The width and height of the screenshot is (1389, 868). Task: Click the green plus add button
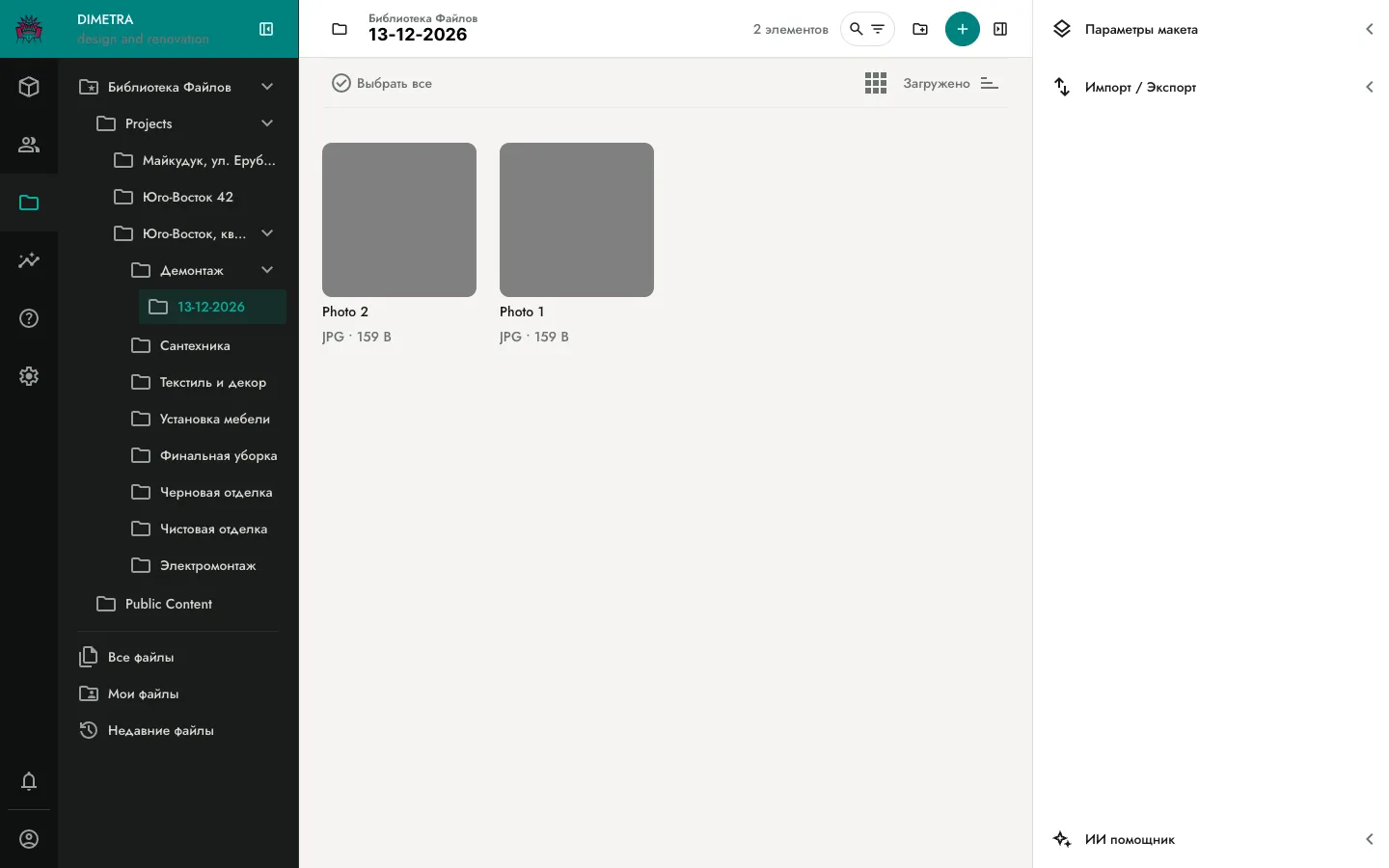(963, 29)
